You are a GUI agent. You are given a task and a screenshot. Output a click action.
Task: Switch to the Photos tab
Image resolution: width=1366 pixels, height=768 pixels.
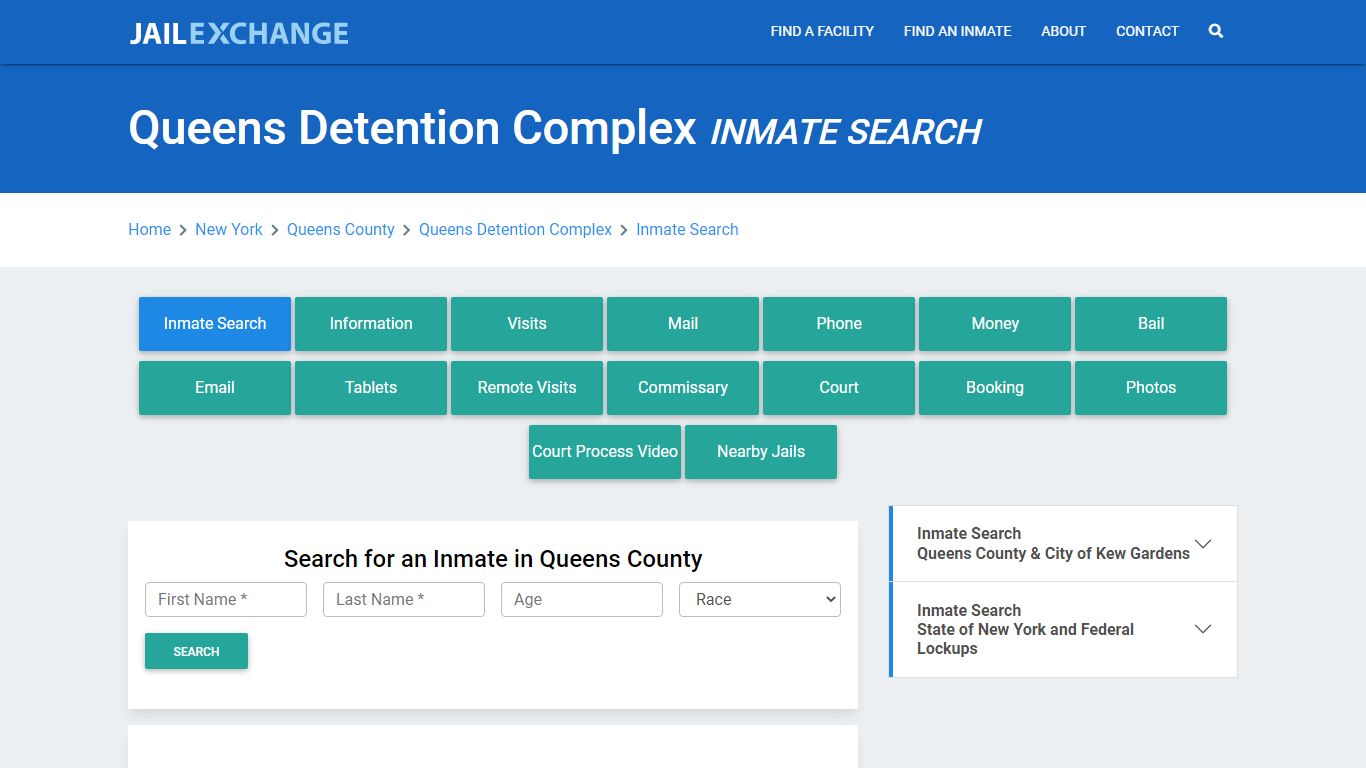click(1151, 388)
